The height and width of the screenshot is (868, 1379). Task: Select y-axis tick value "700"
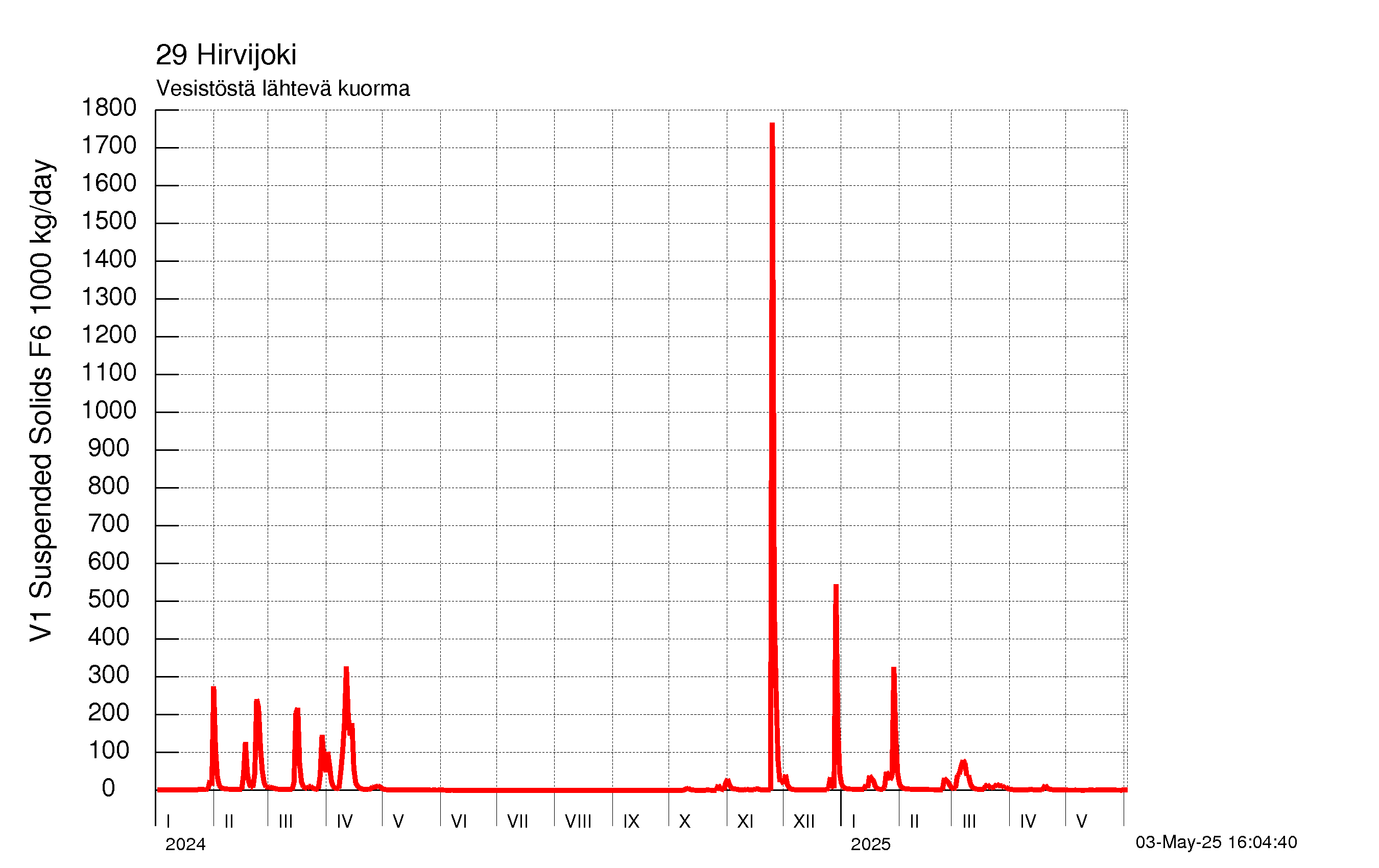tap(109, 524)
